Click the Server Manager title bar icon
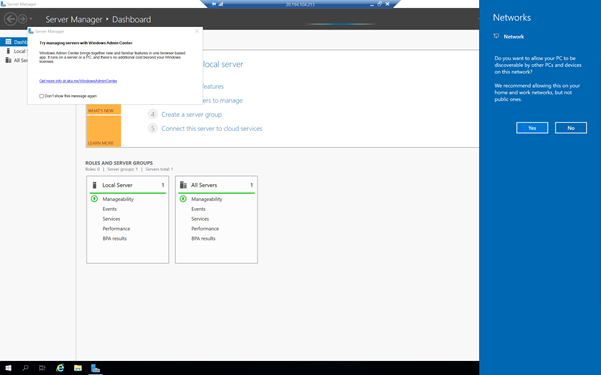 click(3, 4)
